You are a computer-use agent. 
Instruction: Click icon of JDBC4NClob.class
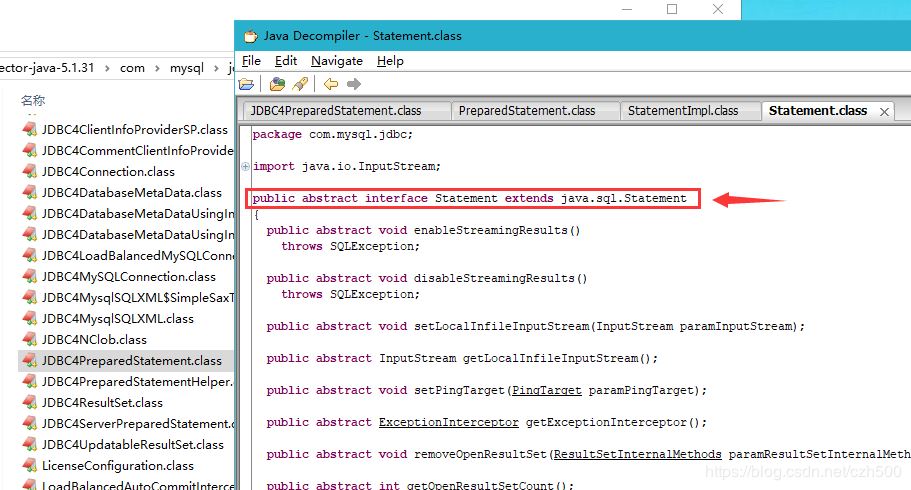30,339
